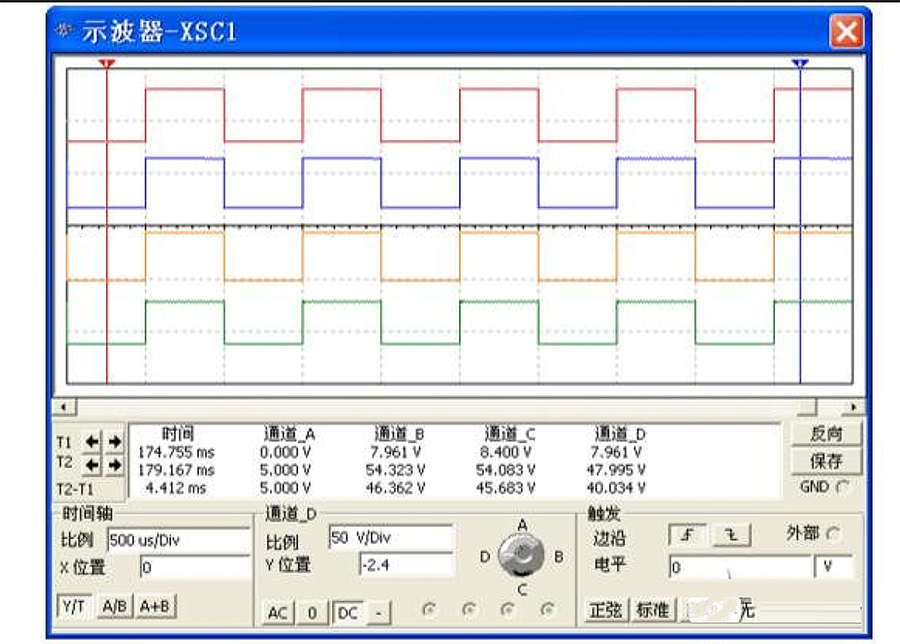This screenshot has height=644, width=900.
Task: Click the channel selector rotary knob
Action: point(521,555)
